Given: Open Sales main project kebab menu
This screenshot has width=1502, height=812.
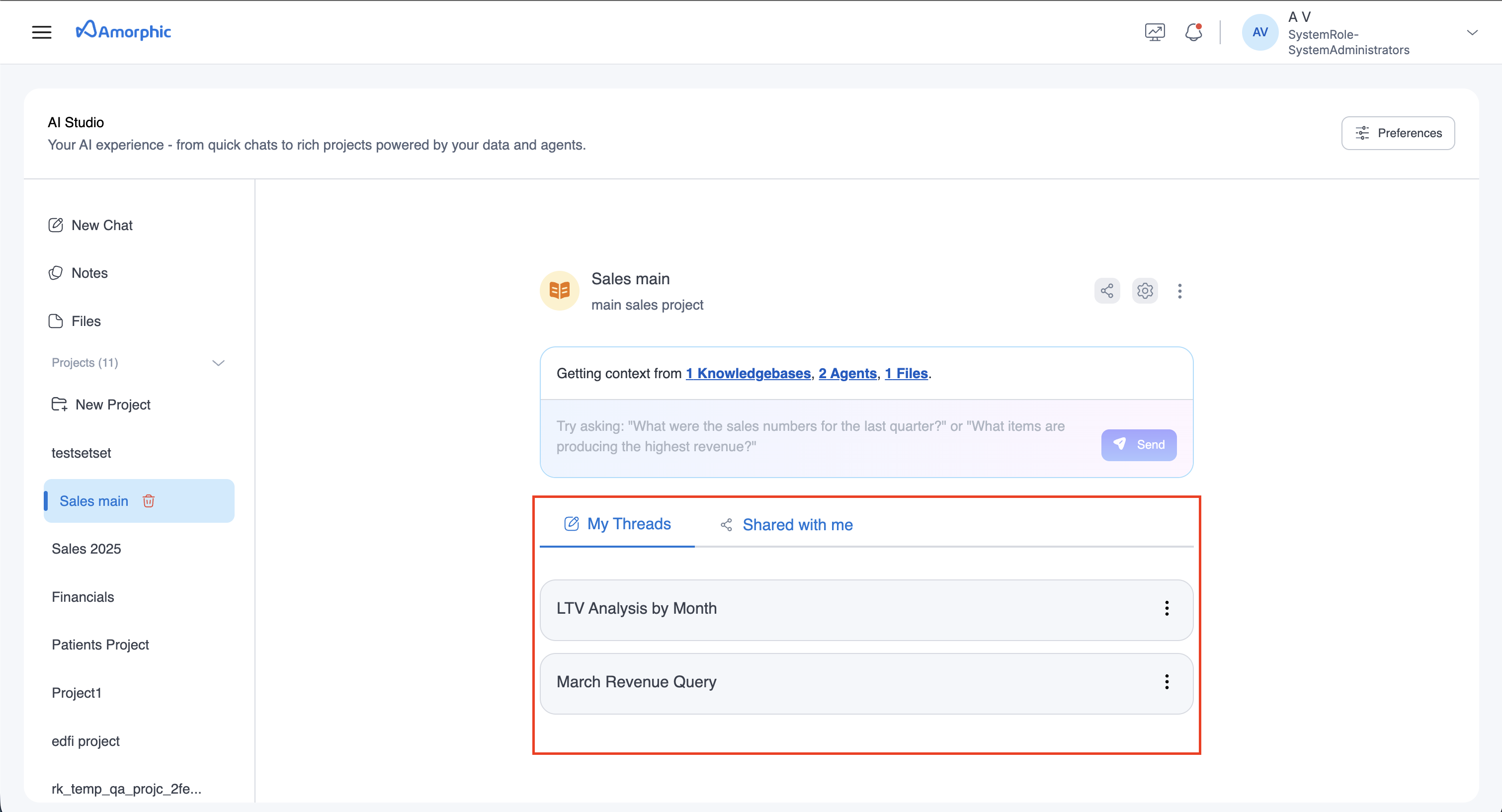Looking at the screenshot, I should [x=1179, y=291].
